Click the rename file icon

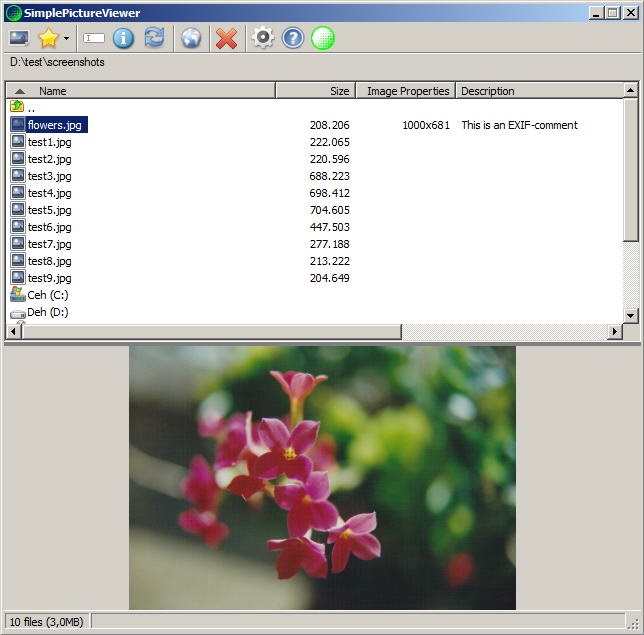coord(94,38)
